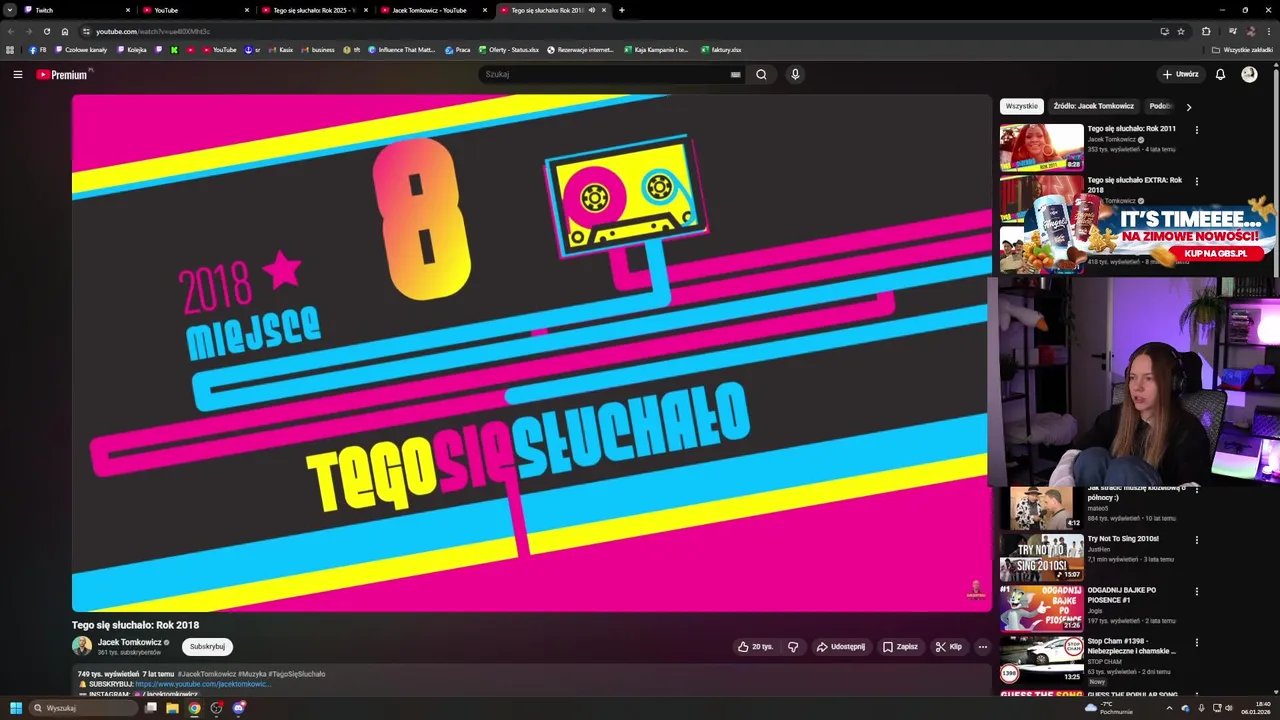This screenshot has height=720, width=1280.
Task: Click the #TegoSięSłuchało hashtag
Action: click(296, 674)
